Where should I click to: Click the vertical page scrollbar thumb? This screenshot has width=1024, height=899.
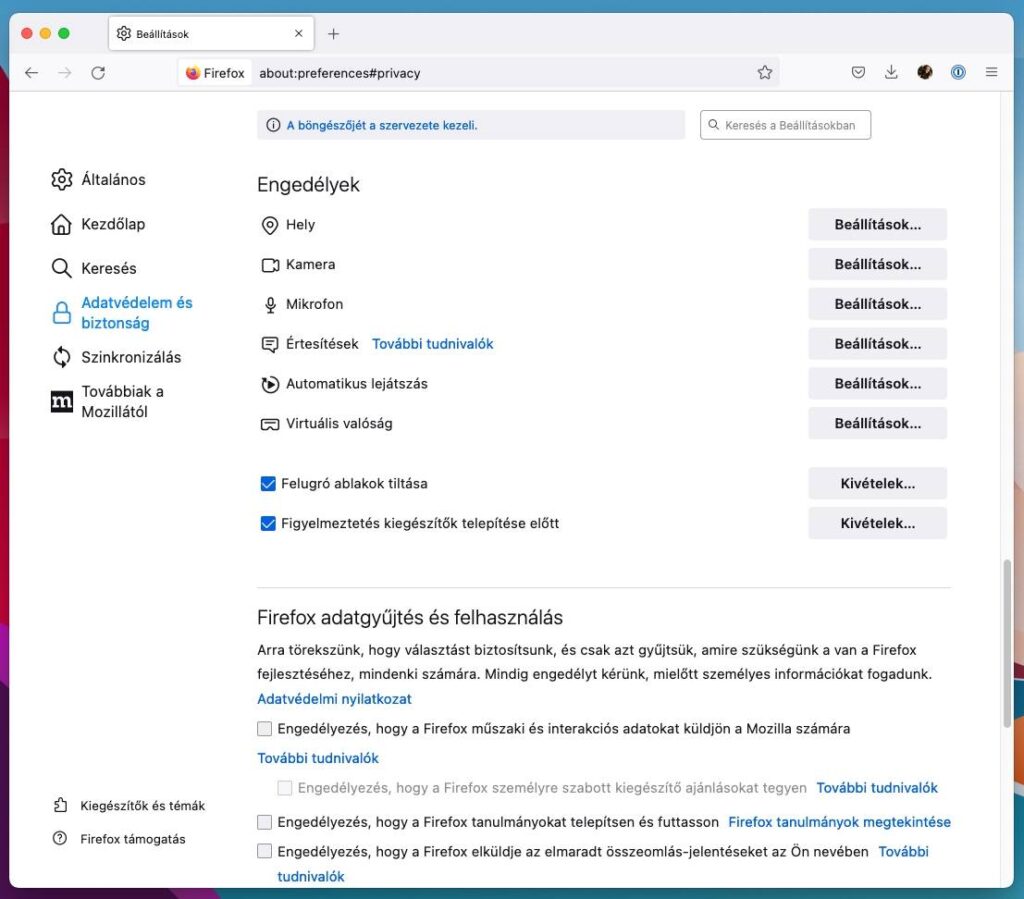1007,643
